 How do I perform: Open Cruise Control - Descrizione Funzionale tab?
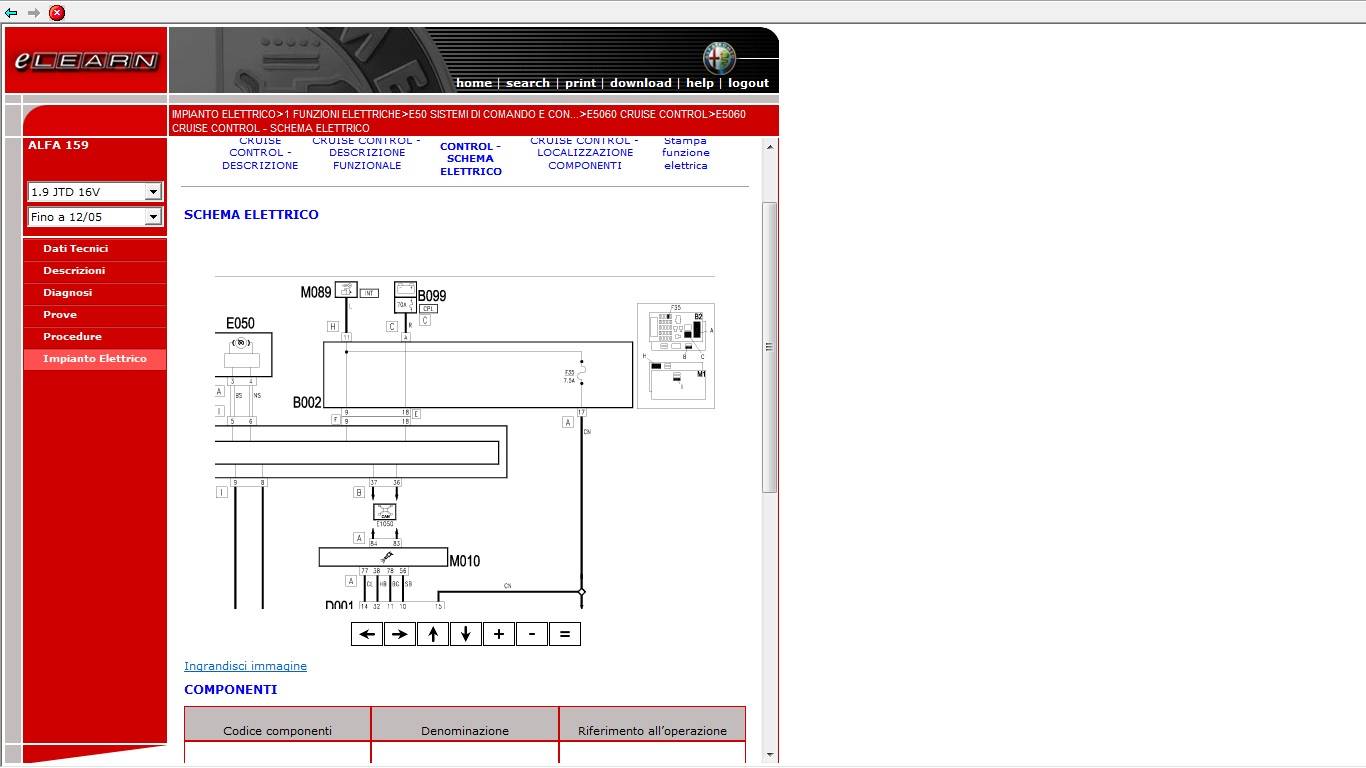point(366,154)
